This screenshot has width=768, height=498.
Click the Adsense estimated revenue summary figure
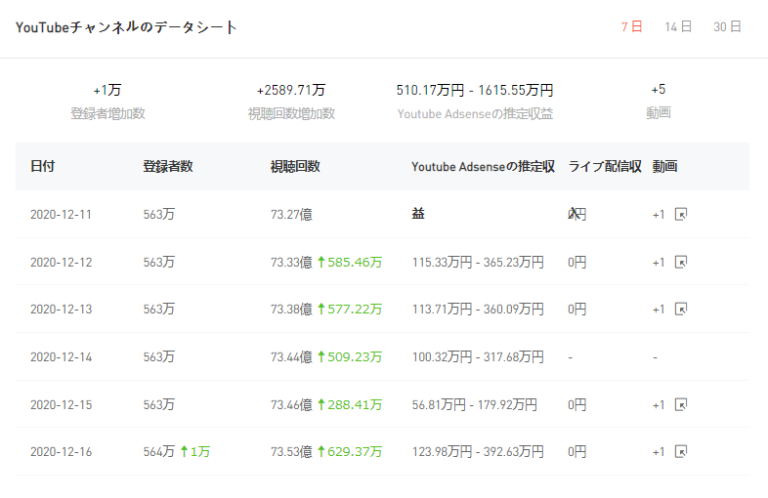[474, 90]
